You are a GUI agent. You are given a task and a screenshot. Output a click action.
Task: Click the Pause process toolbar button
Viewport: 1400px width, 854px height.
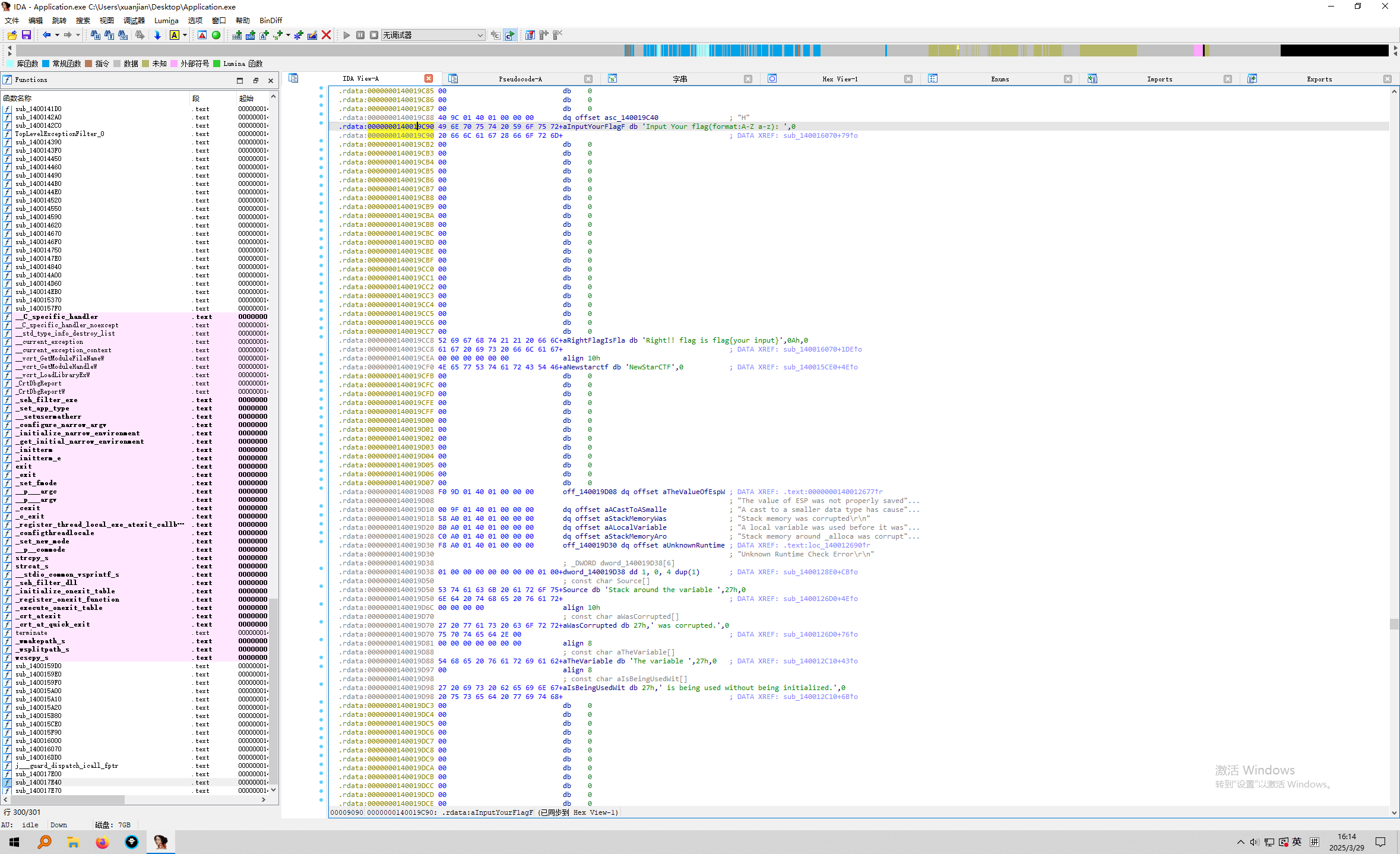click(x=360, y=35)
